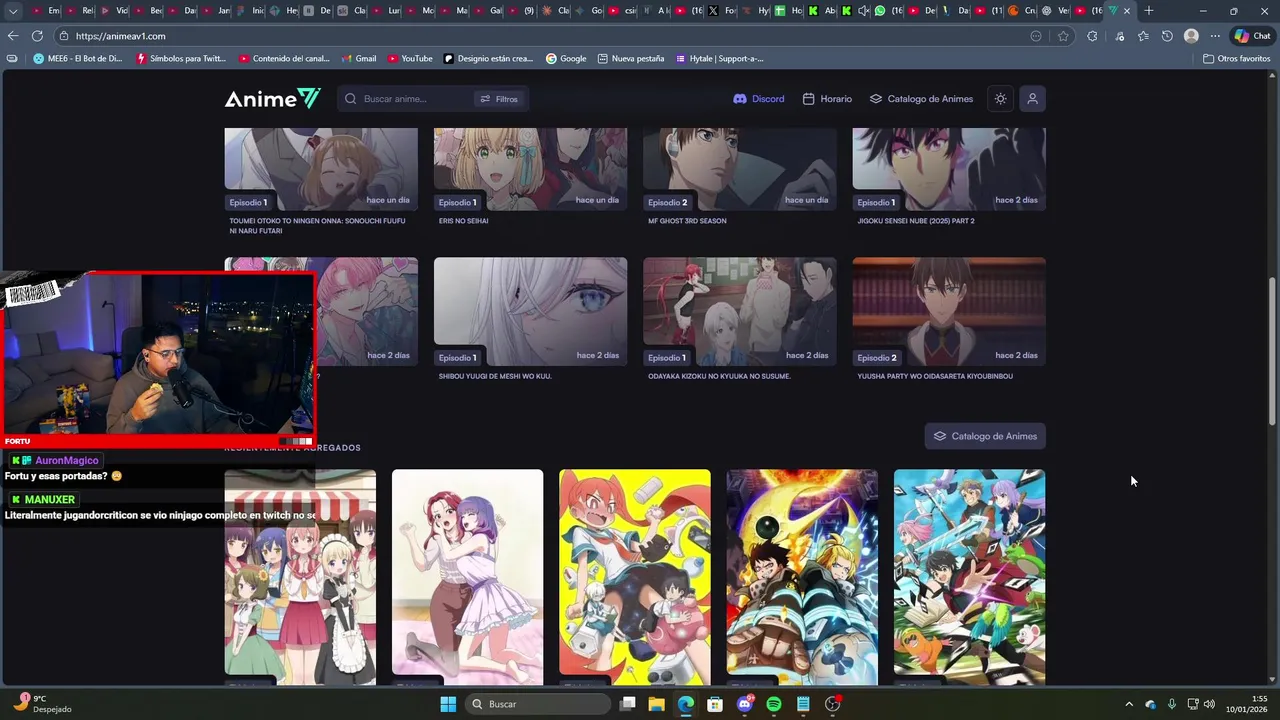Open Catalogo de Animes in the top navigation
Image resolution: width=1280 pixels, height=720 pixels.
(x=921, y=99)
